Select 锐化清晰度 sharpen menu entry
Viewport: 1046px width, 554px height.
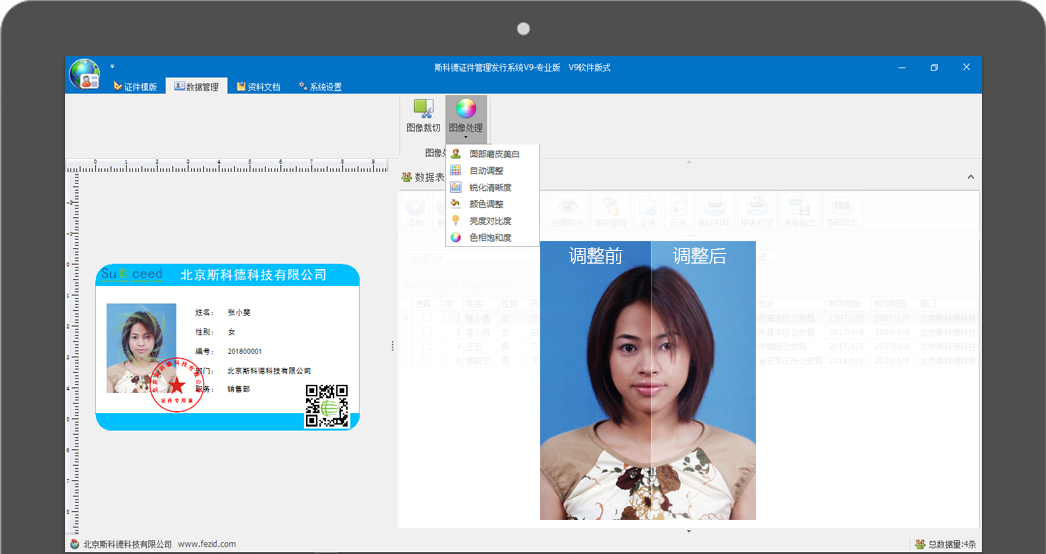492,188
